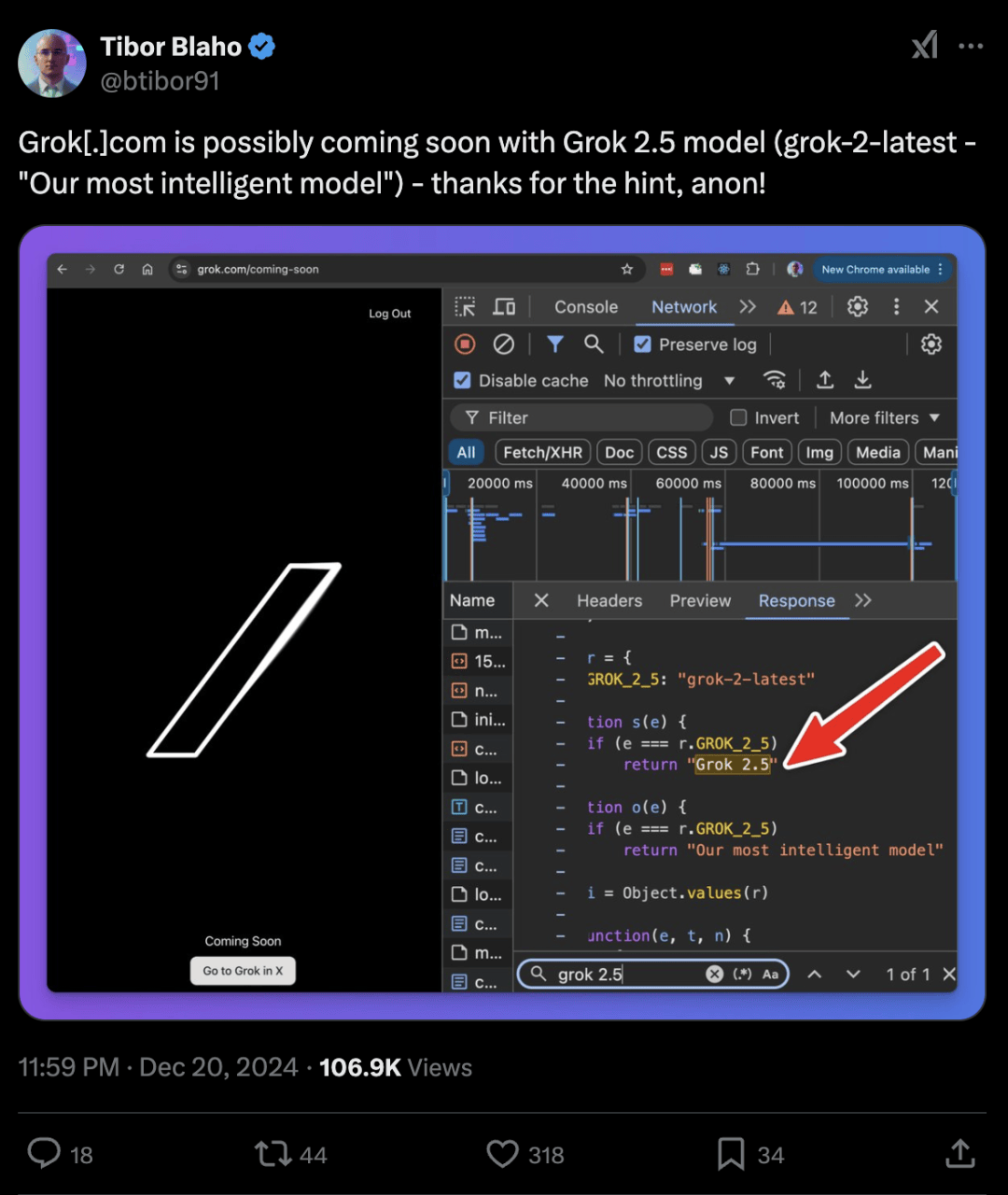Close the request details pane
The width and height of the screenshot is (1008, 1195).
coord(541,600)
